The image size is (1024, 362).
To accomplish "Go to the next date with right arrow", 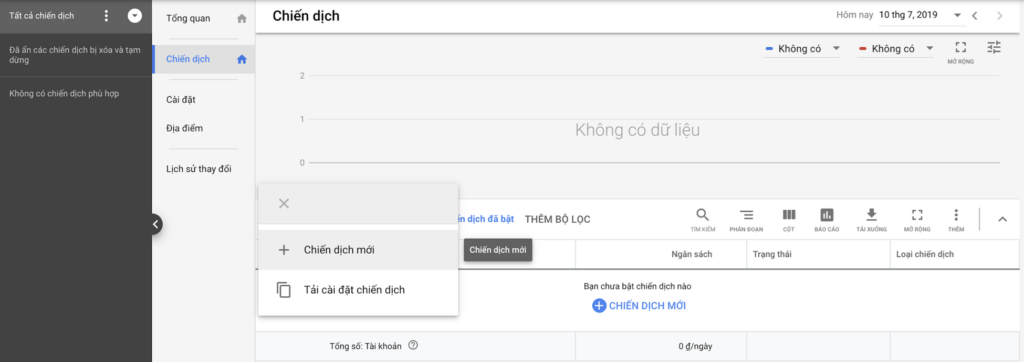I will tap(1000, 16).
